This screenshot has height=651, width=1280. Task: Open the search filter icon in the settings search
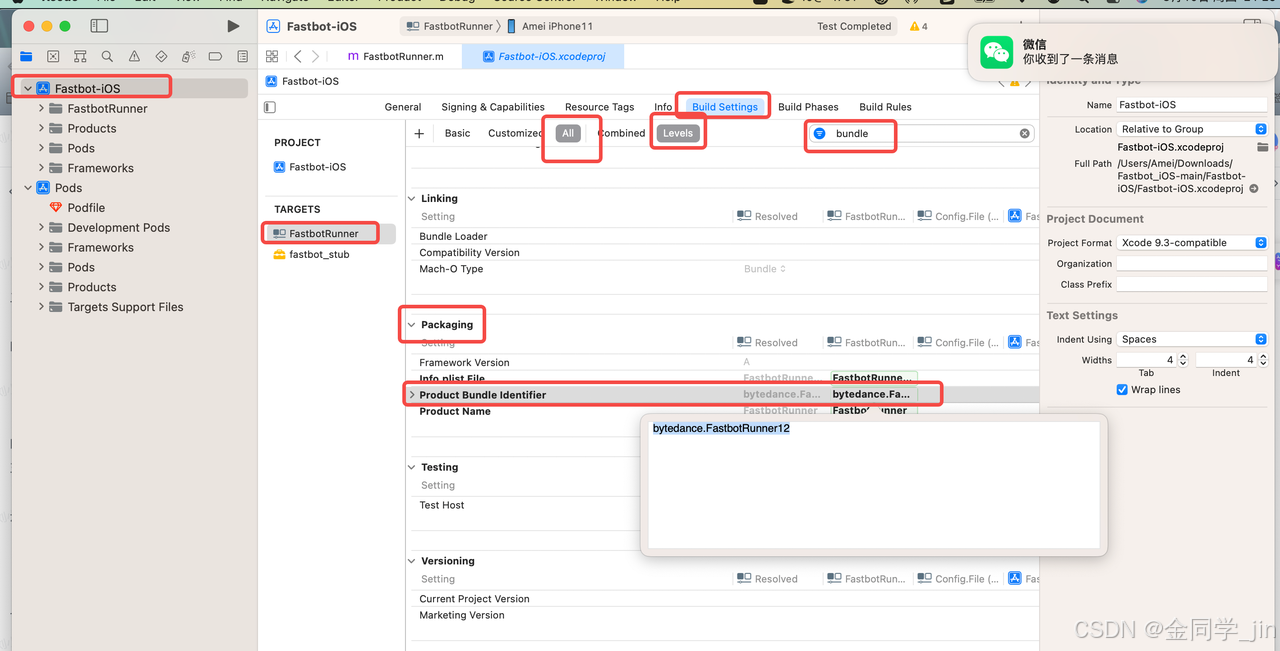pos(819,133)
